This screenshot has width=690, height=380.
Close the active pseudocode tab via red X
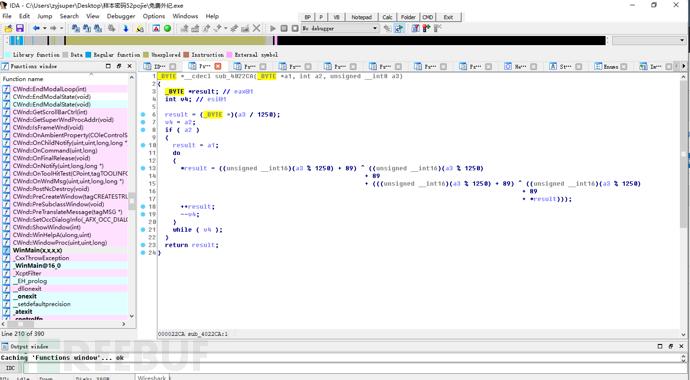click(218, 66)
